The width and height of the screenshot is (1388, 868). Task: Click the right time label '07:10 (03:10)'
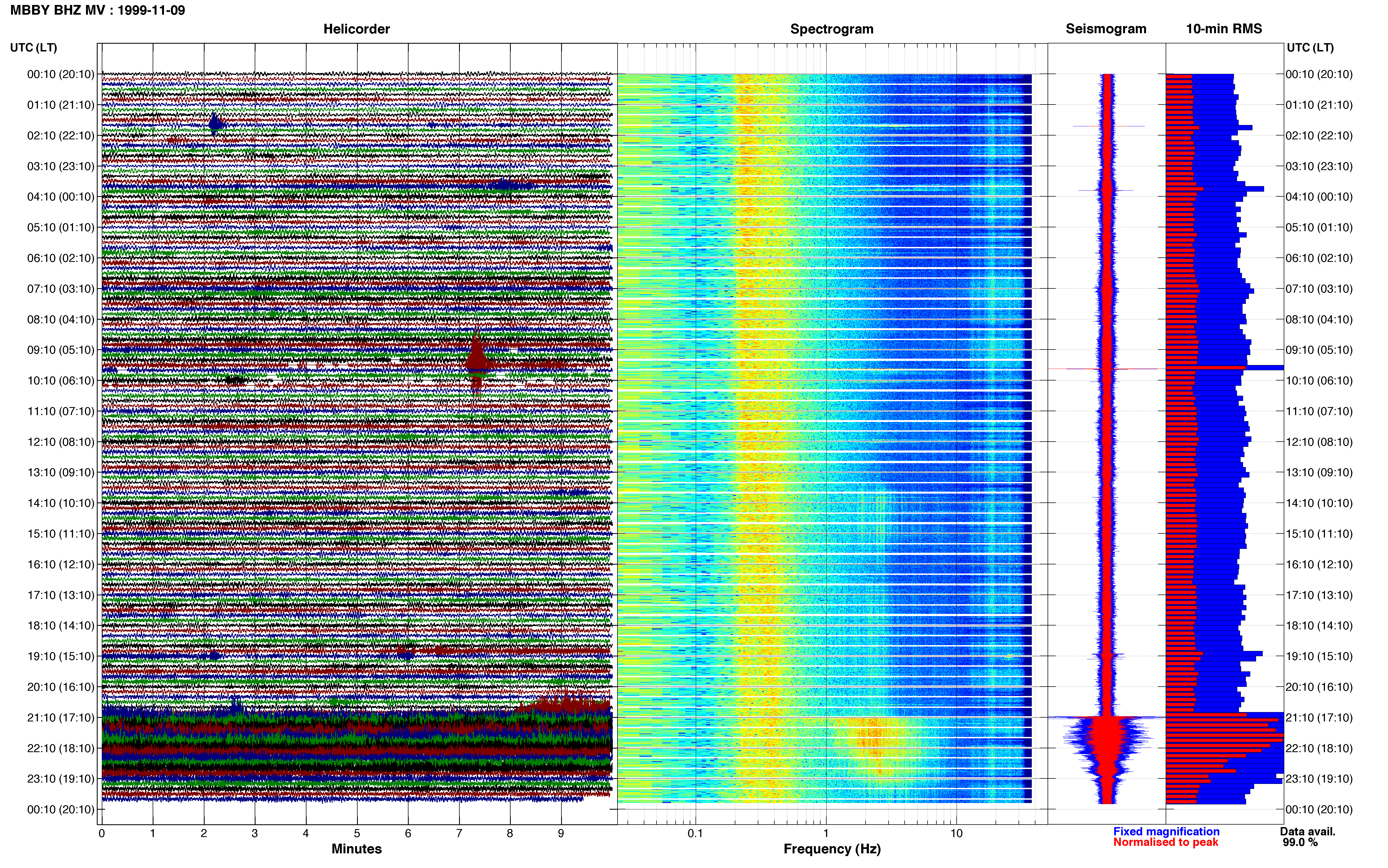1319,289
